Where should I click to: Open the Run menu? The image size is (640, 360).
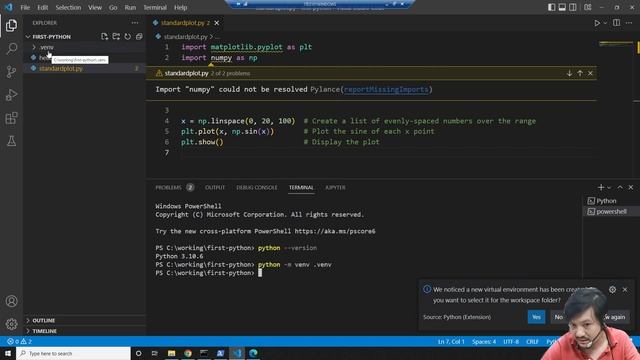[x=130, y=7]
